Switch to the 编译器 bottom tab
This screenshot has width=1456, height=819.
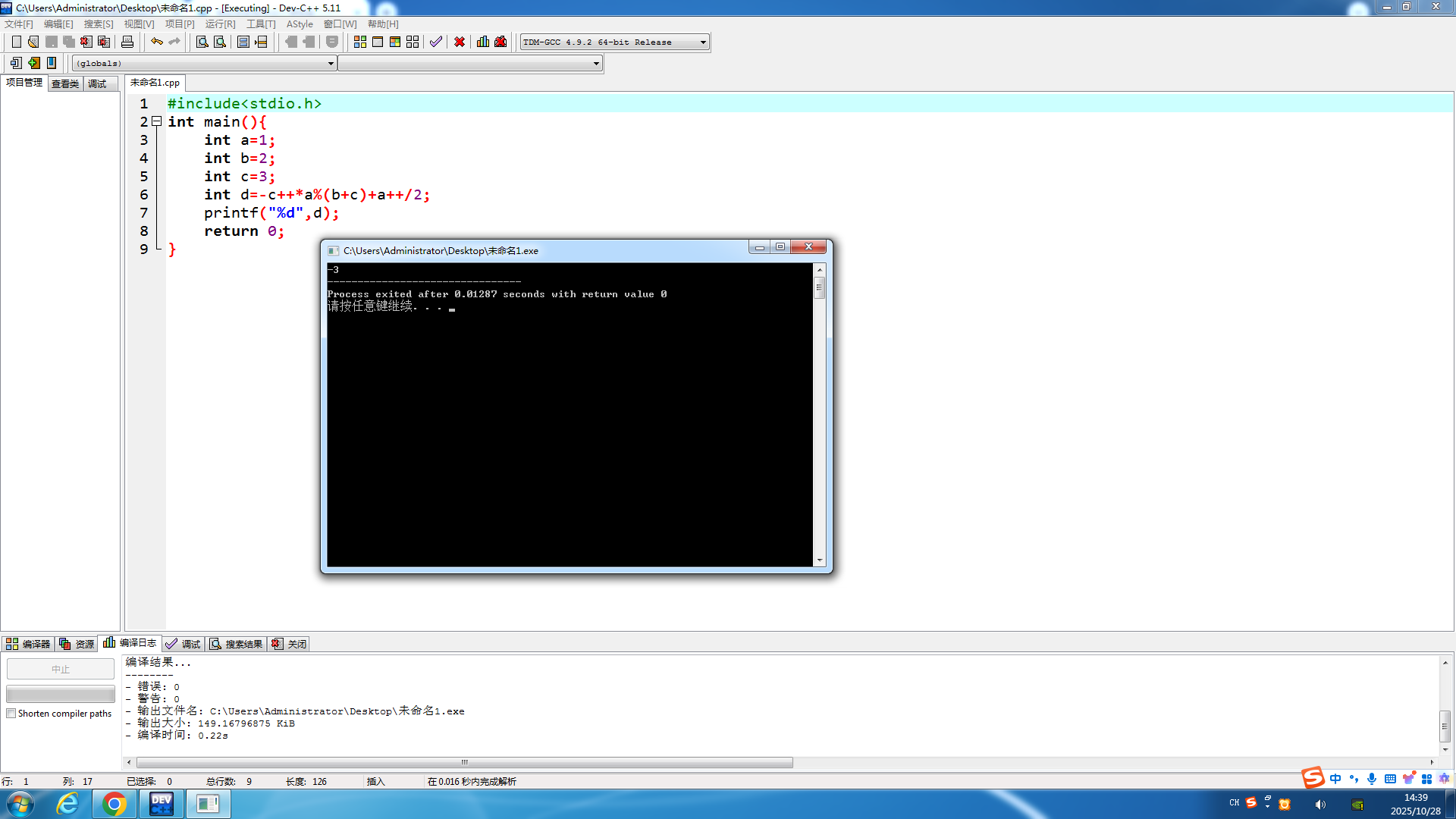tap(28, 644)
